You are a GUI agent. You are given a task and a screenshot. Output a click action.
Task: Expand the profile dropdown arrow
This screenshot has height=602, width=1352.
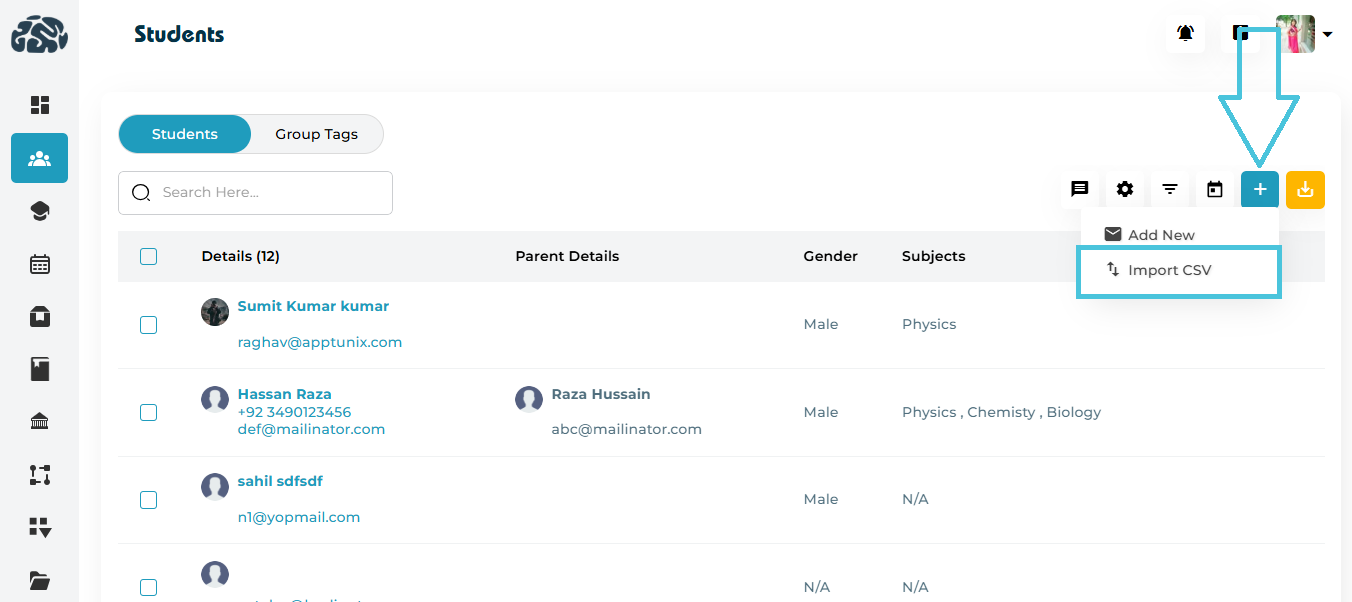pos(1327,34)
